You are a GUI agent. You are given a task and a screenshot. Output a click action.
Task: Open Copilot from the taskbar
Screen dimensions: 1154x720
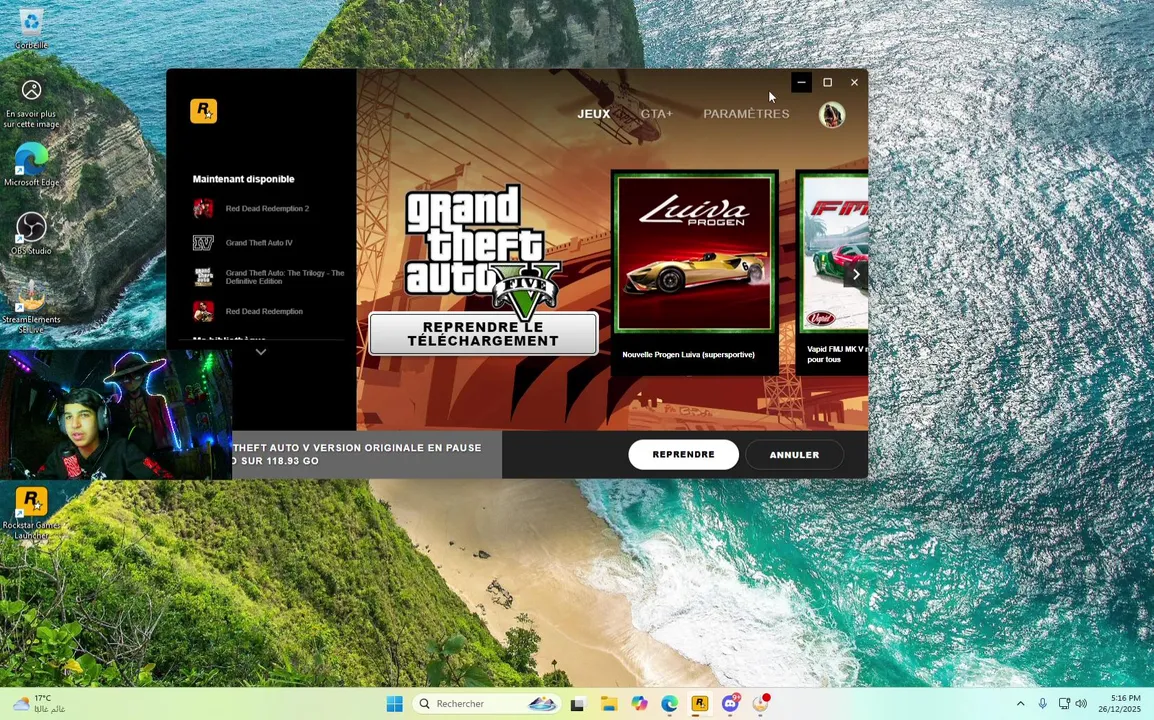click(639, 704)
